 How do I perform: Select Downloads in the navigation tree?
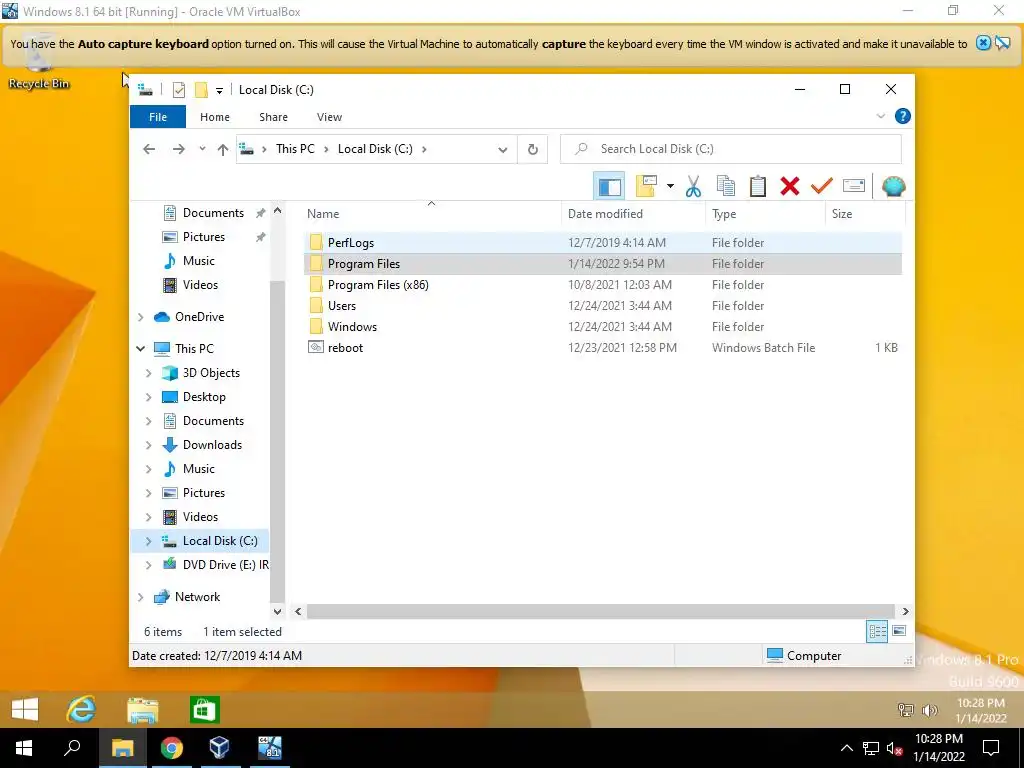(212, 445)
